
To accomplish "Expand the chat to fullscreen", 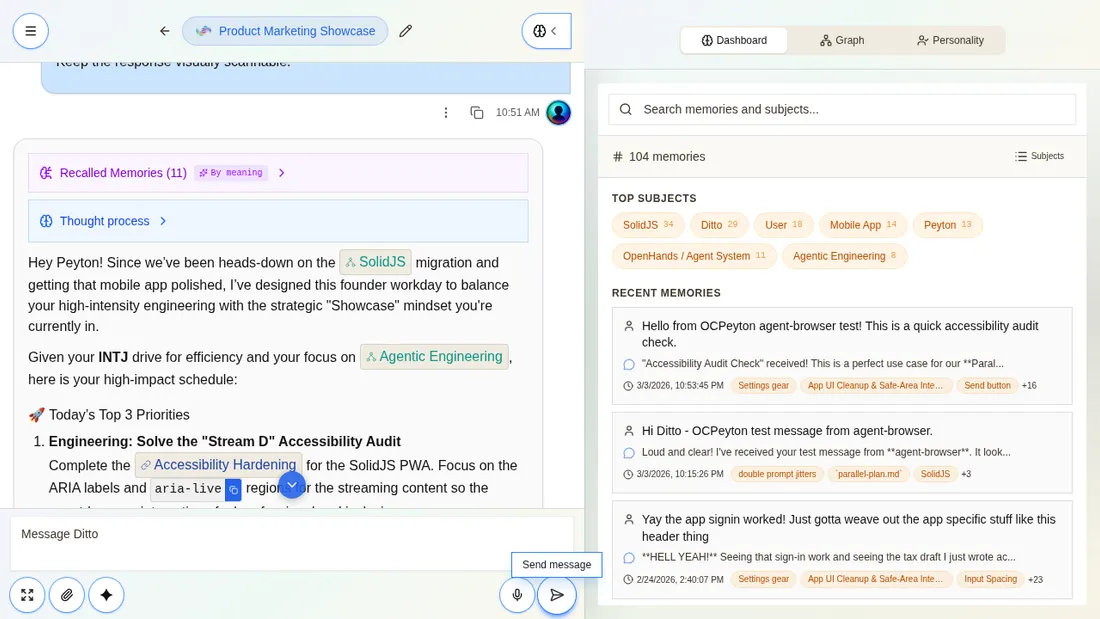I will (x=27, y=594).
